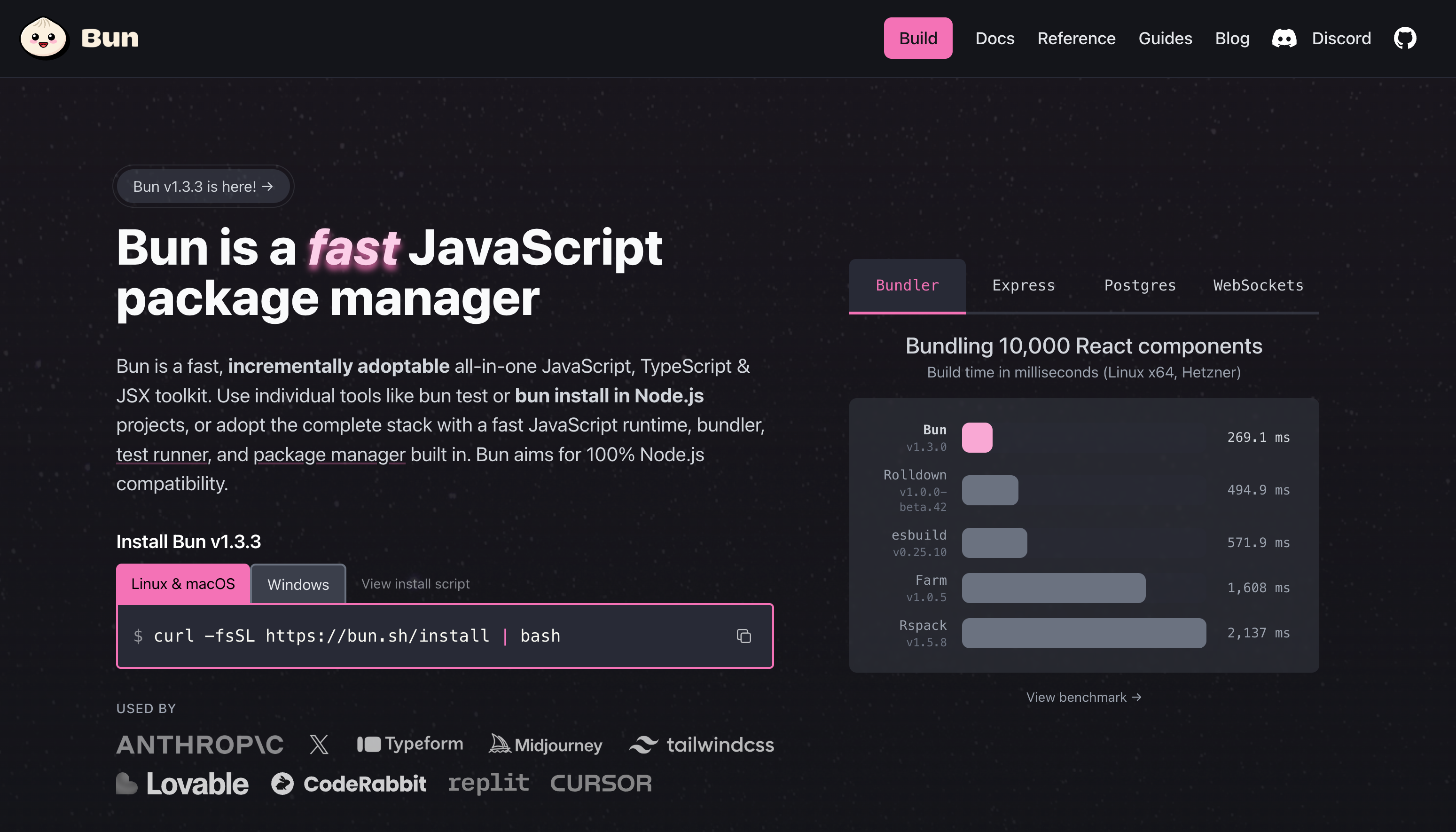Click the Typeform logo
Image resolution: width=1456 pixels, height=832 pixels.
coord(409,744)
